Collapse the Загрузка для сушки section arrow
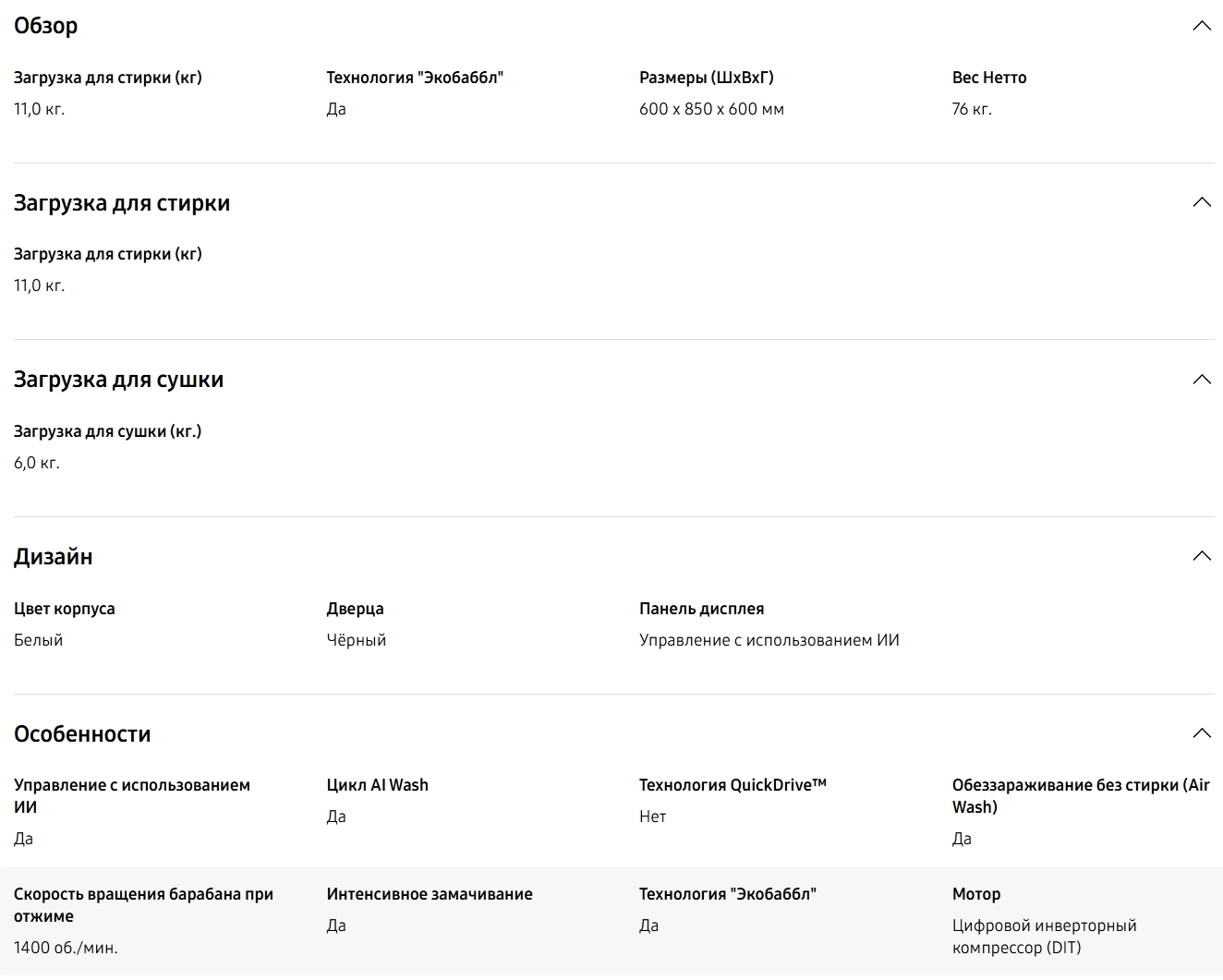 pos(1201,380)
